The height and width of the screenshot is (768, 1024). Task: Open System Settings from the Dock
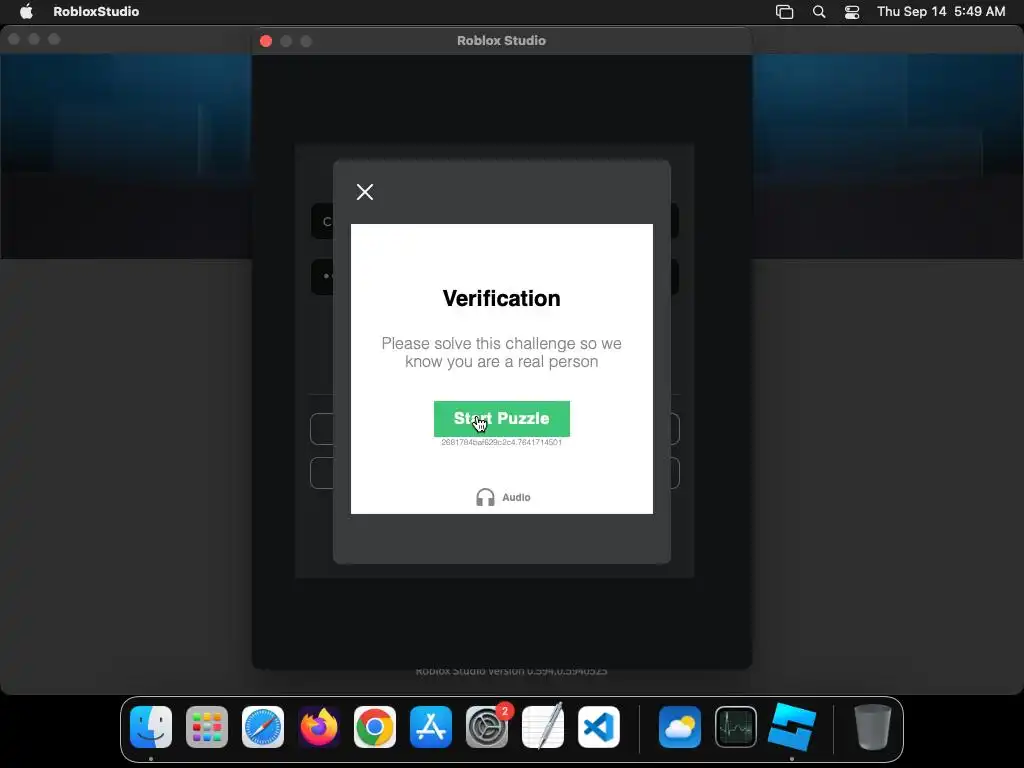tap(487, 727)
